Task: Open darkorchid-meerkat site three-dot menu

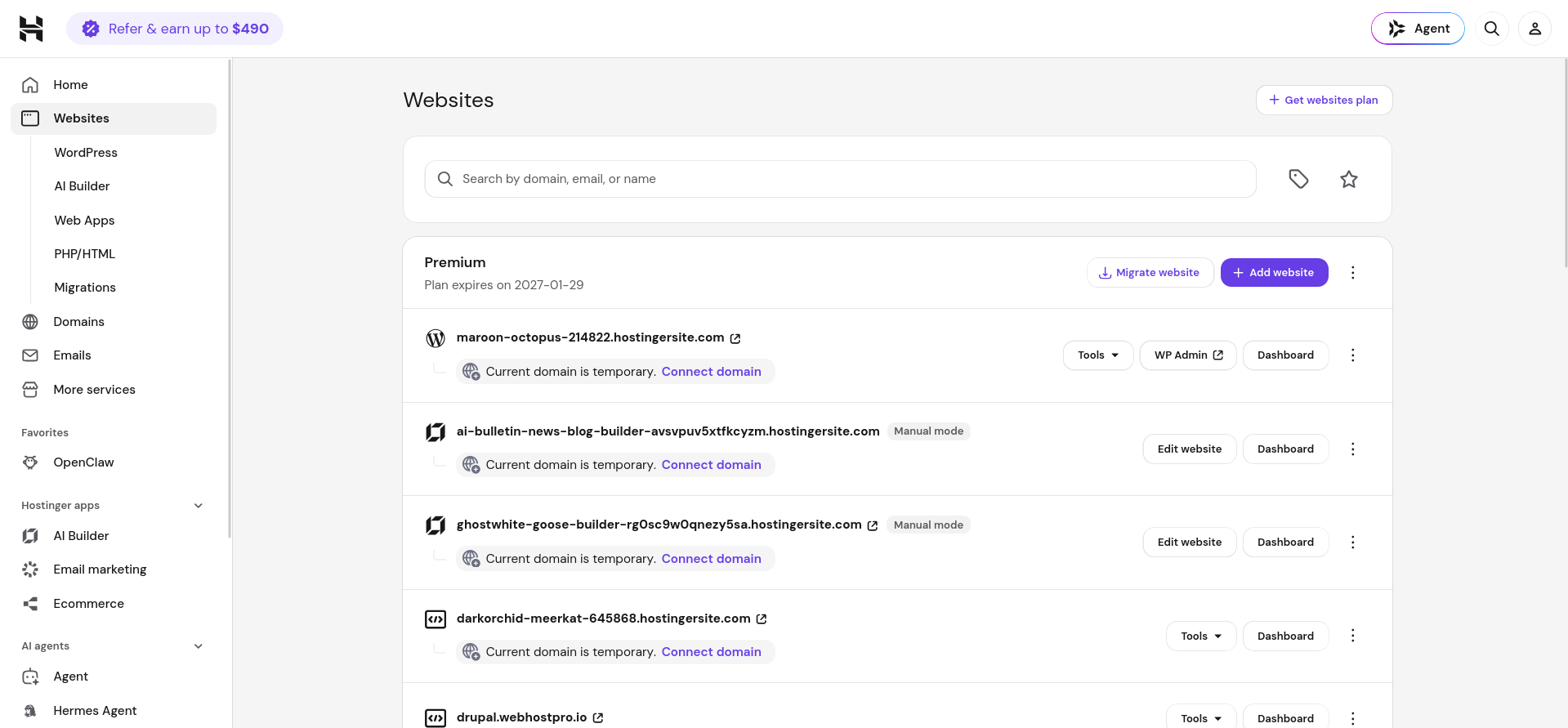Action: [x=1352, y=636]
